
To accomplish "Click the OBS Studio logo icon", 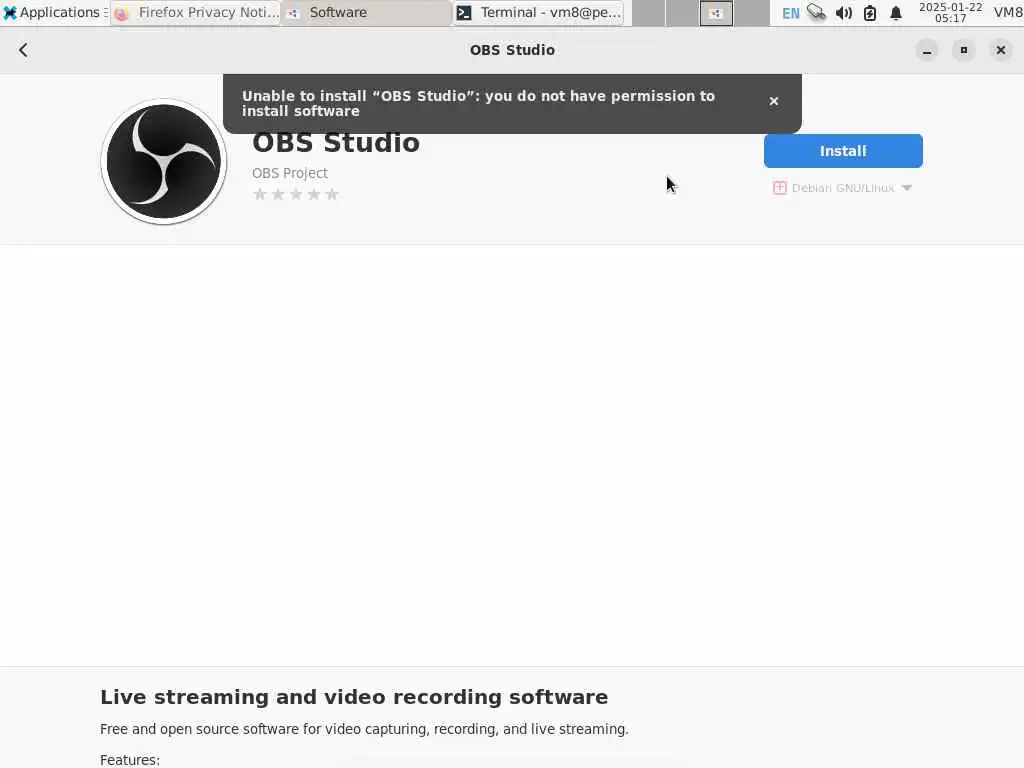I will [164, 161].
